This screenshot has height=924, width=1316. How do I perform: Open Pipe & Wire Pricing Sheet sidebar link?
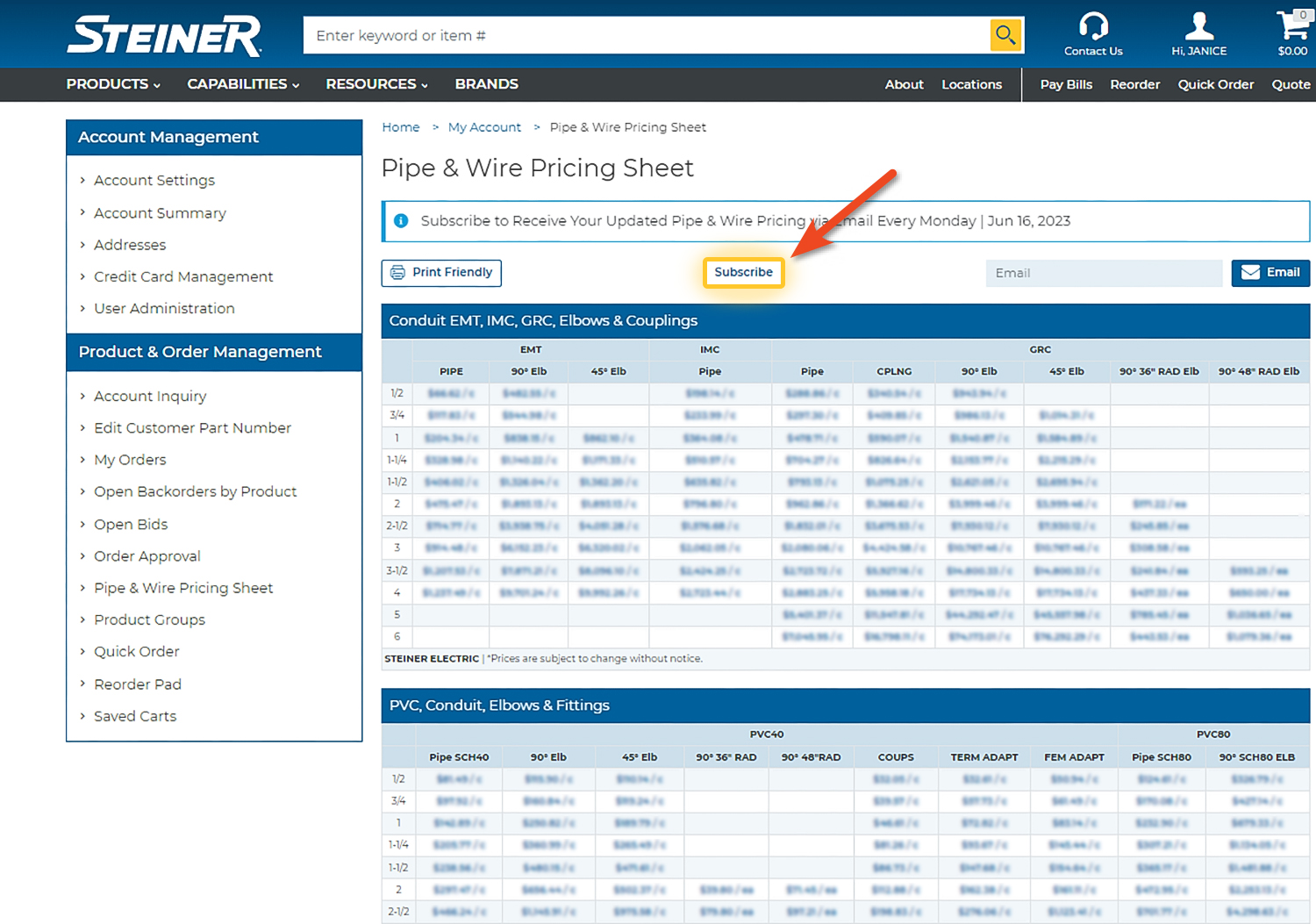[183, 588]
